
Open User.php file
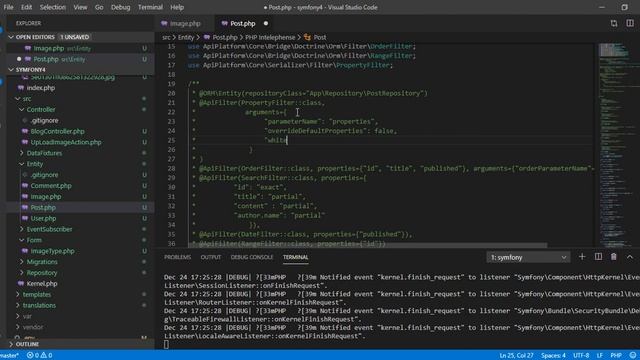click(43, 218)
